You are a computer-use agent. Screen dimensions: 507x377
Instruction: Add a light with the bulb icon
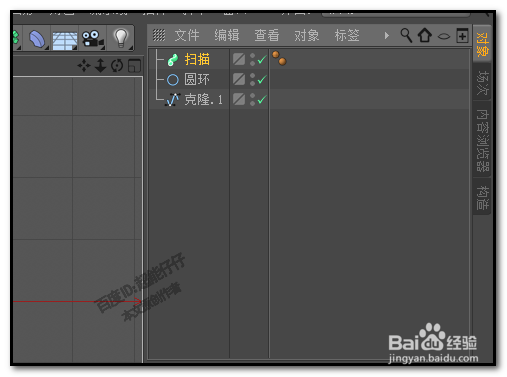pyautogui.click(x=121, y=38)
